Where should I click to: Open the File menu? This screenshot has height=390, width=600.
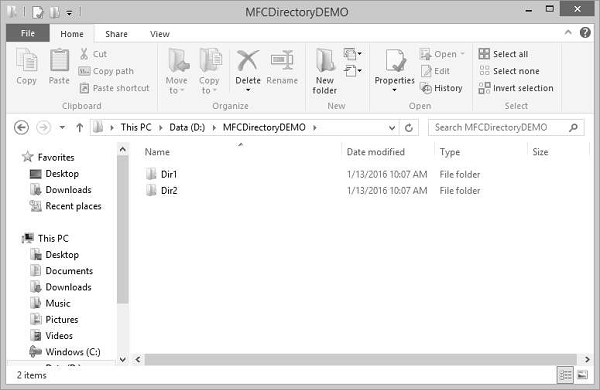[x=28, y=33]
